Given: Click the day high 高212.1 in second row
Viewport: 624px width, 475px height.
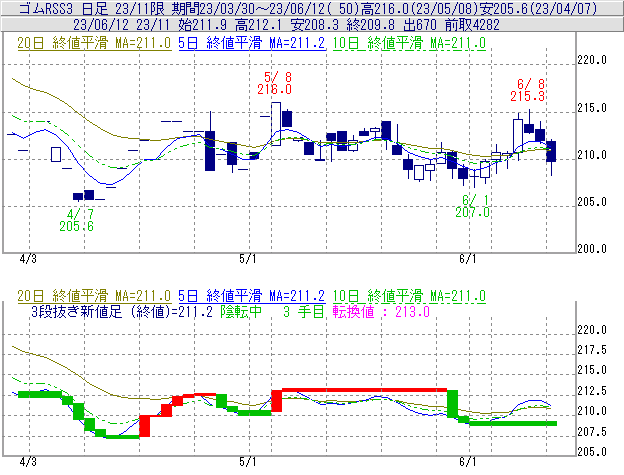Looking at the screenshot, I should tap(258, 25).
